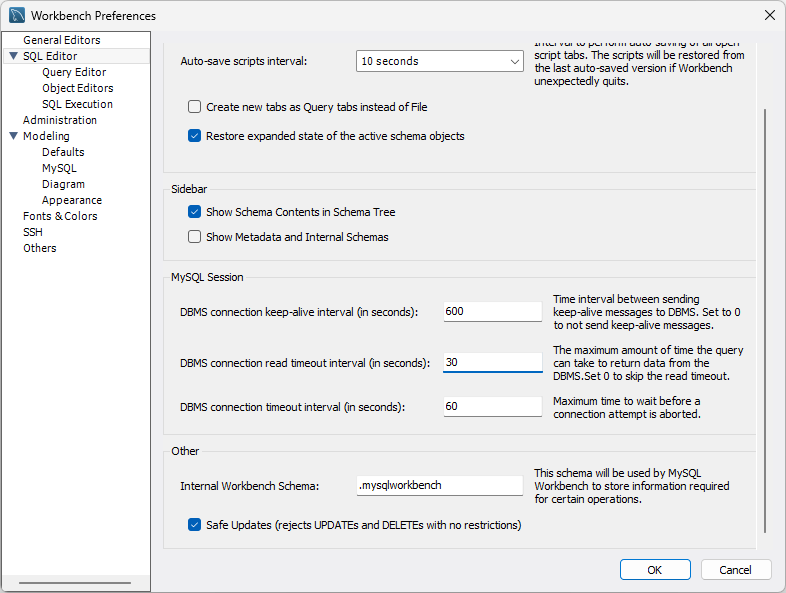Enable Show Metadata and Internal Schemas

[195, 237]
